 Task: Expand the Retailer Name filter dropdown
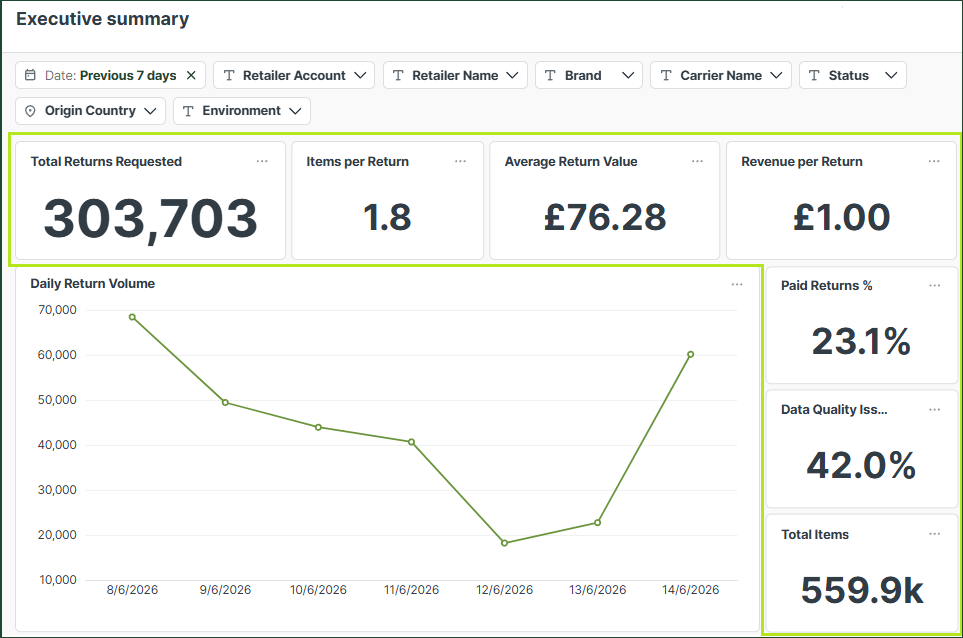coord(455,75)
